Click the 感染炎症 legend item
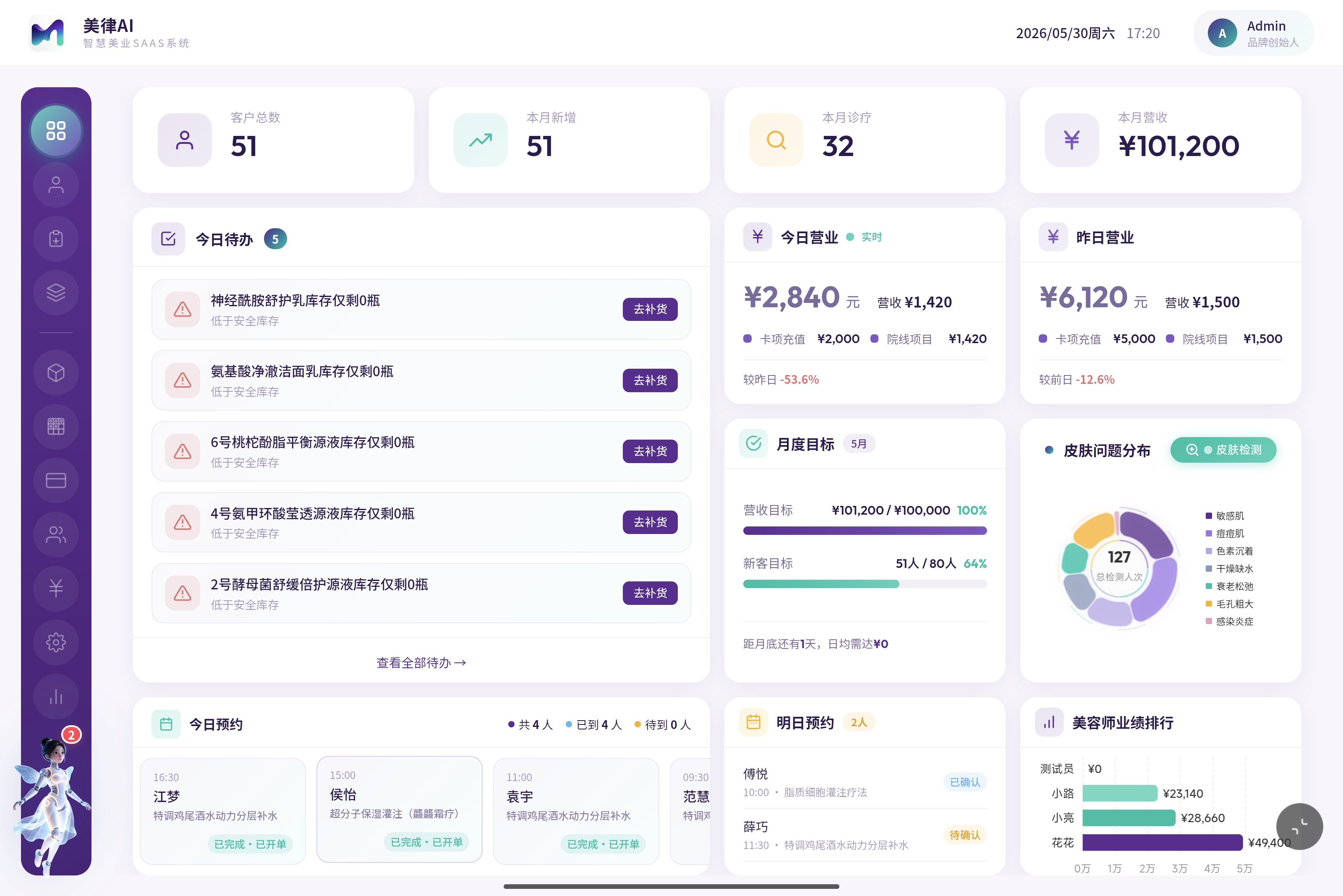The height and width of the screenshot is (896, 1343). pos(1229,622)
